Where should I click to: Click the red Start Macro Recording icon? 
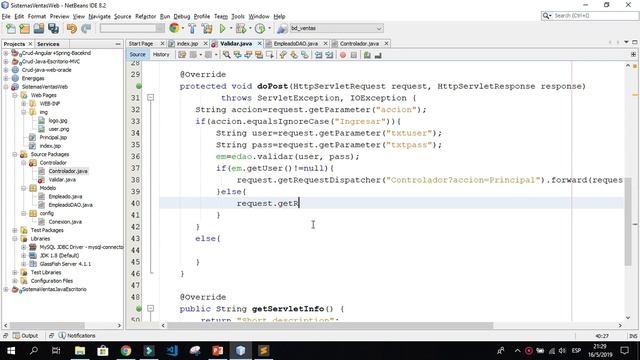point(343,55)
